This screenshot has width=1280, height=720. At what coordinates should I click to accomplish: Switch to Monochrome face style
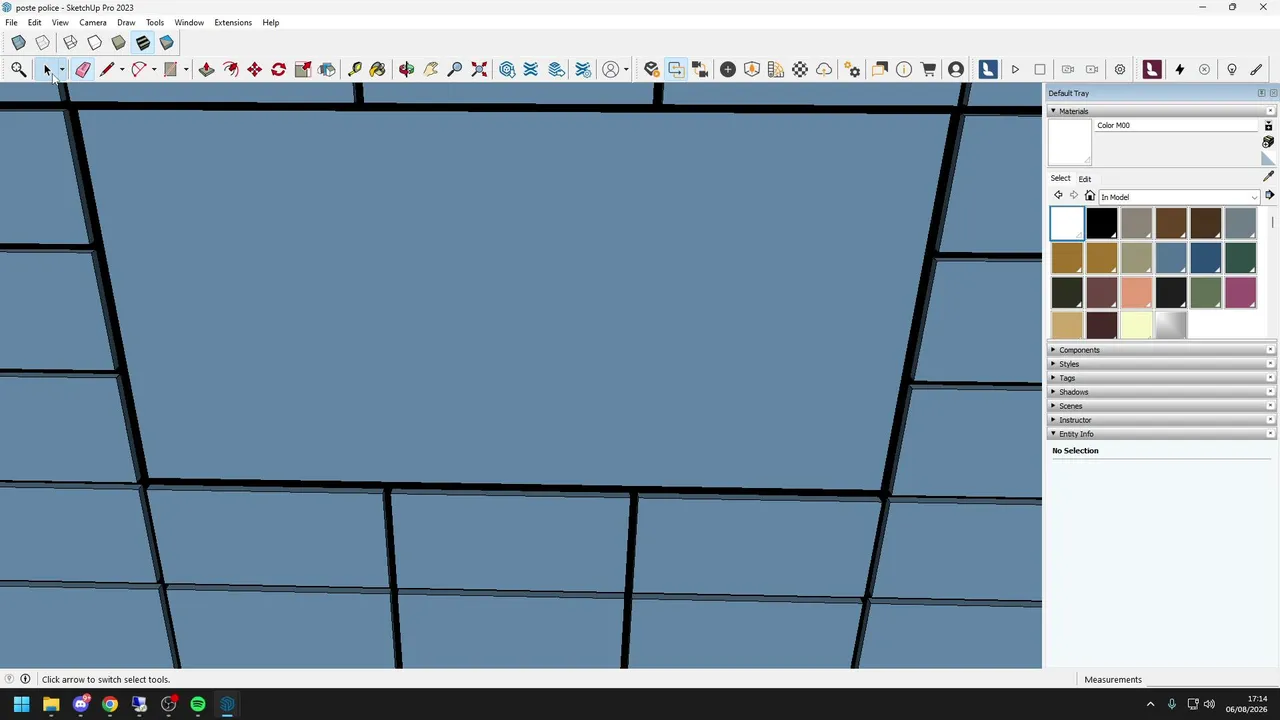pyautogui.click(x=167, y=43)
